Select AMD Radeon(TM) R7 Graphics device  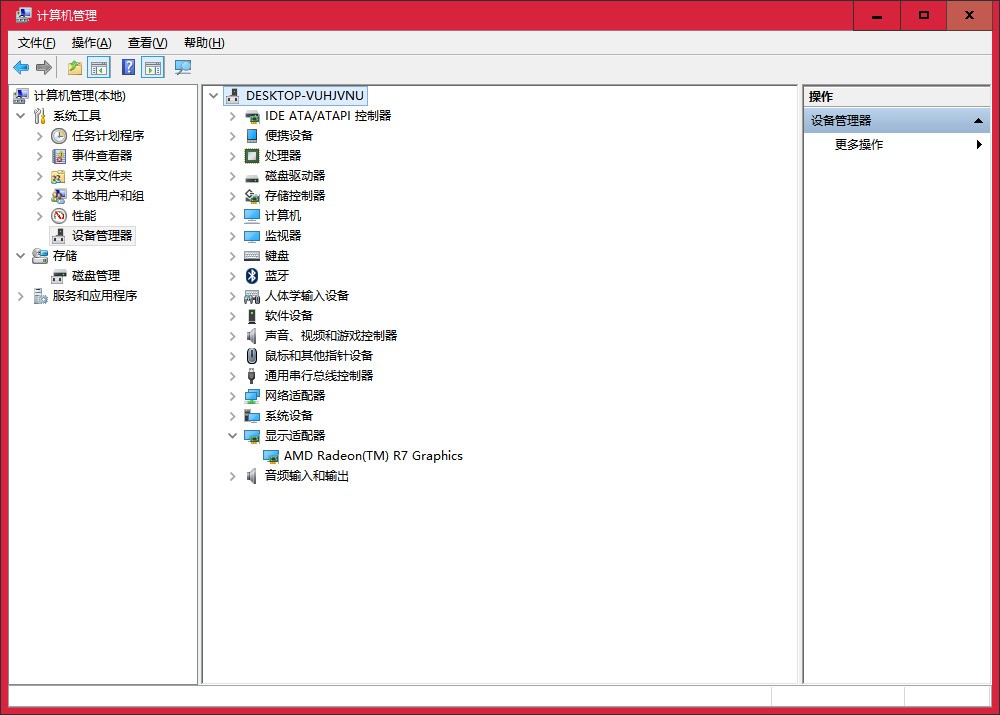pyautogui.click(x=373, y=456)
